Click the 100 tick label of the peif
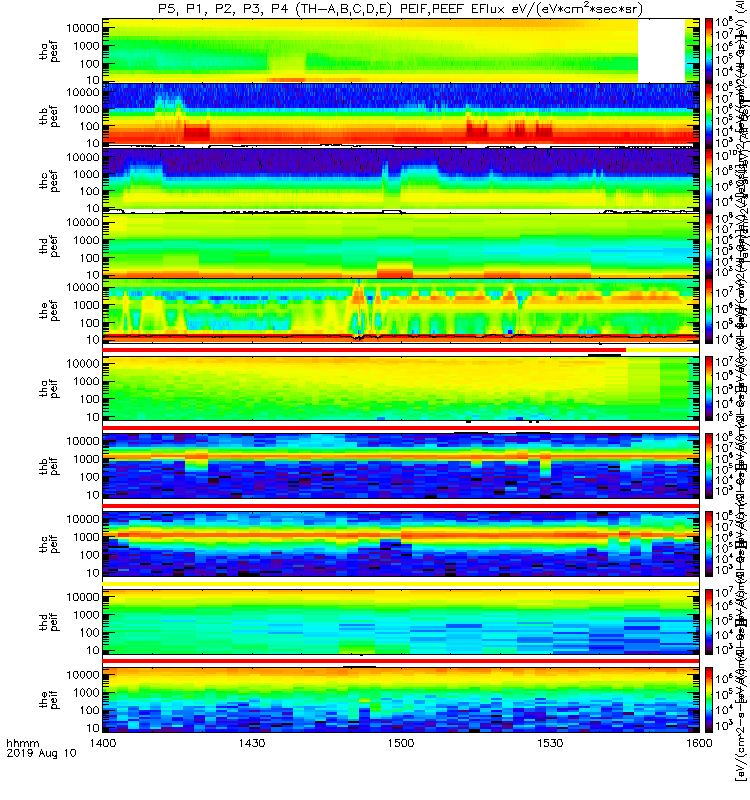This screenshot has height=800, width=750. [89, 710]
